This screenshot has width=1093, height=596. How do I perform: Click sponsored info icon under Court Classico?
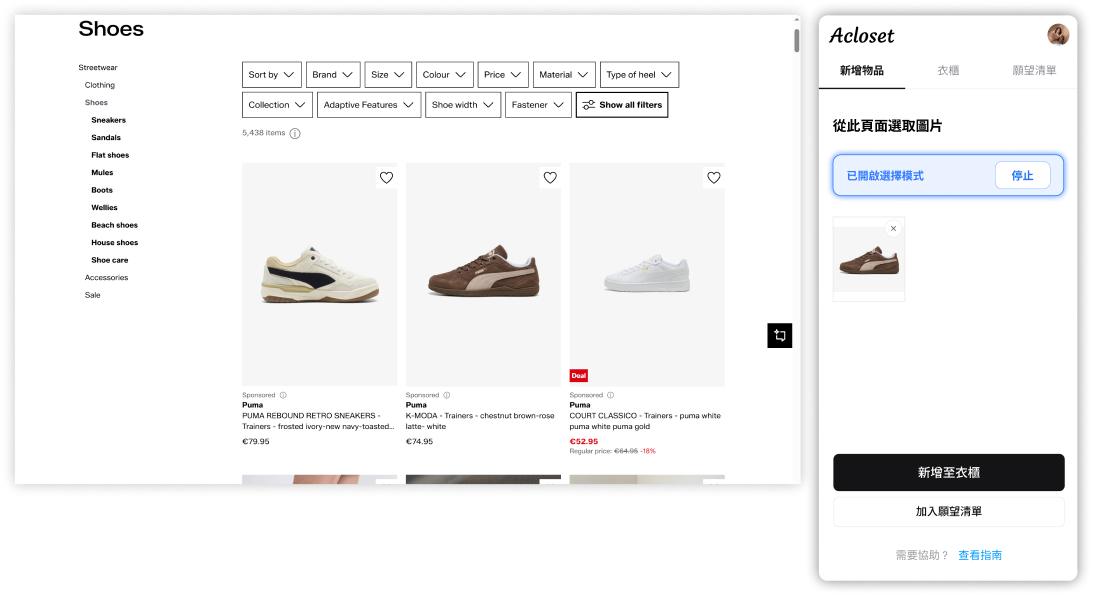[x=611, y=395]
